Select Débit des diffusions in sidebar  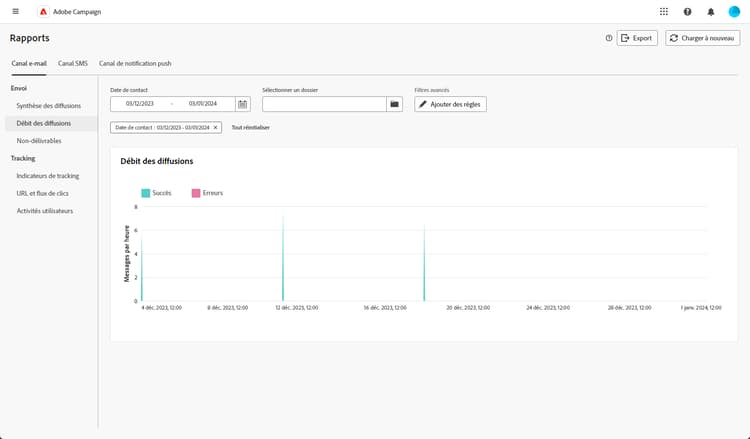(x=51, y=123)
